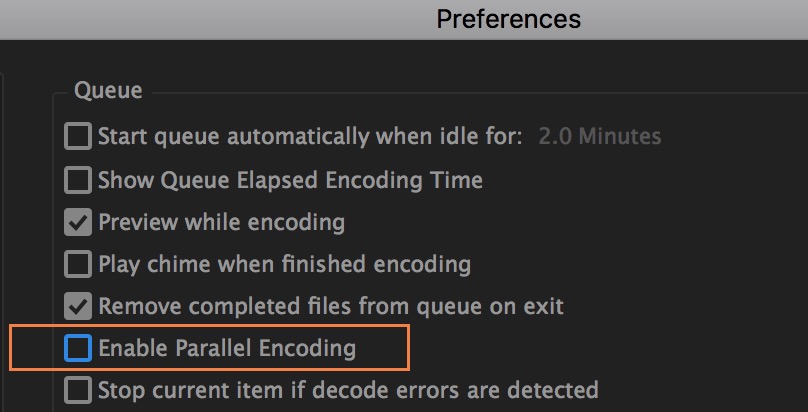
Task: Click the Minutes unit text
Action: 622,136
